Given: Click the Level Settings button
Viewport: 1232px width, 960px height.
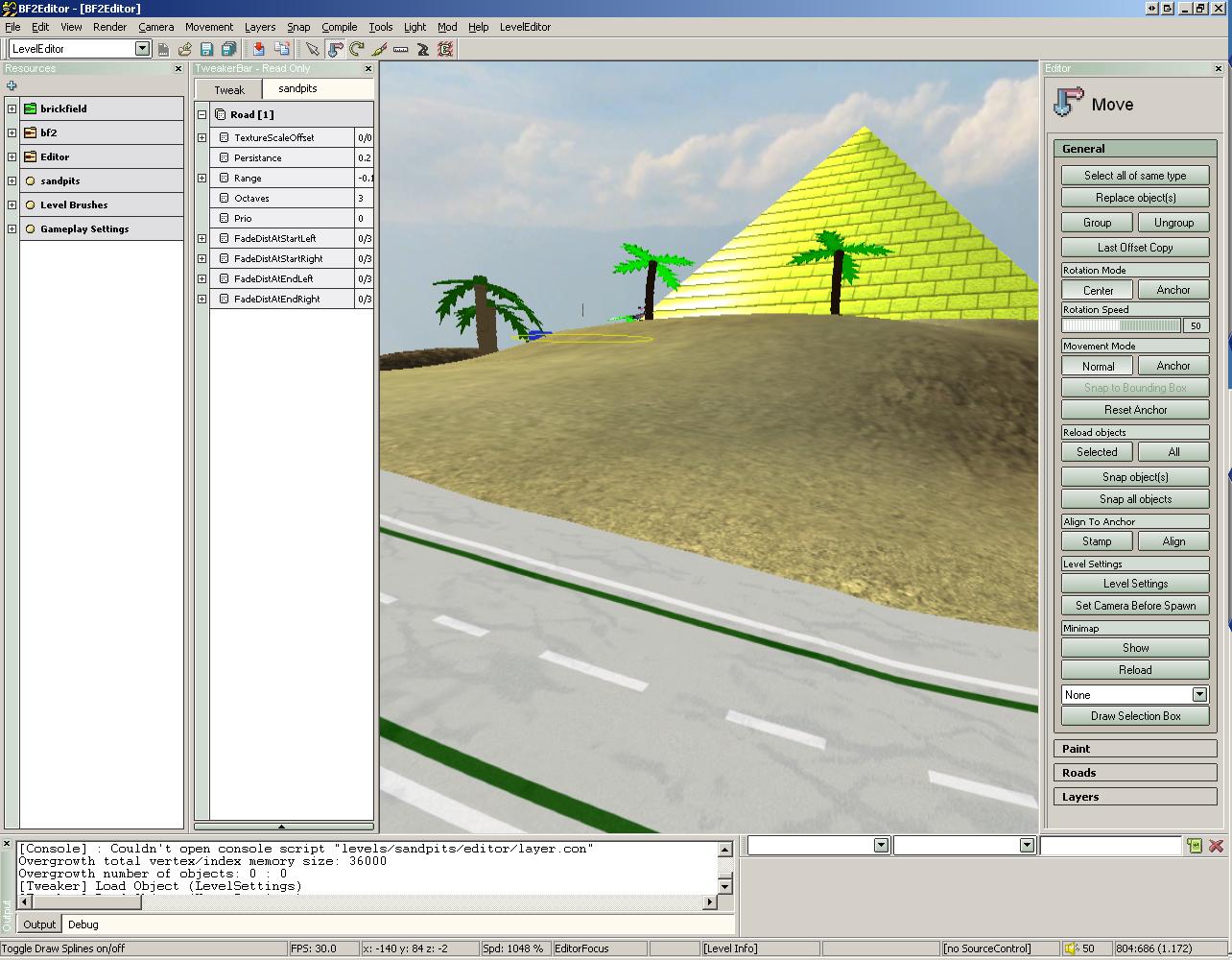Looking at the screenshot, I should click(x=1135, y=584).
